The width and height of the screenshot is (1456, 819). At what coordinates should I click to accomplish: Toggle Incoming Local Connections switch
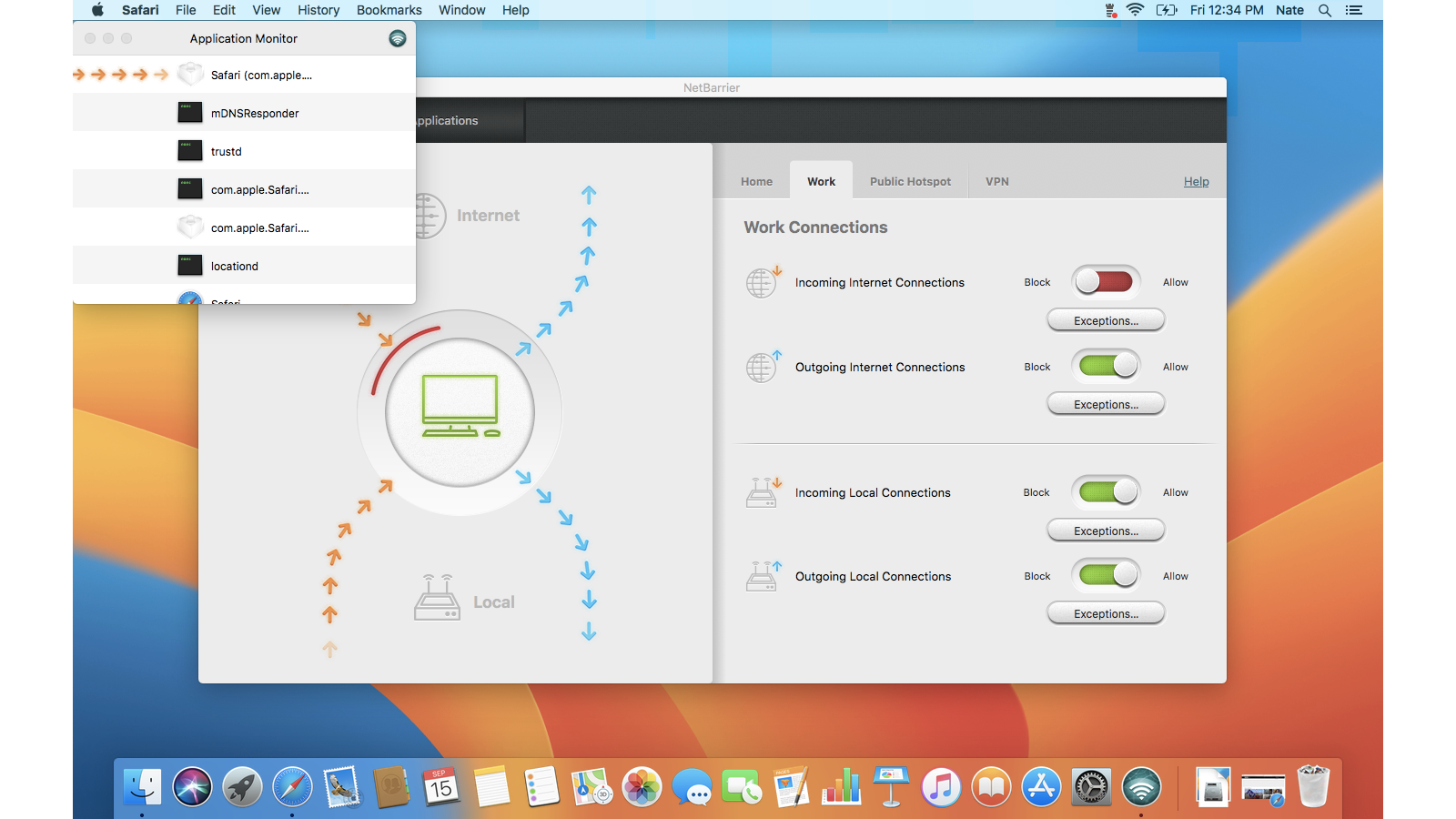click(x=1106, y=492)
